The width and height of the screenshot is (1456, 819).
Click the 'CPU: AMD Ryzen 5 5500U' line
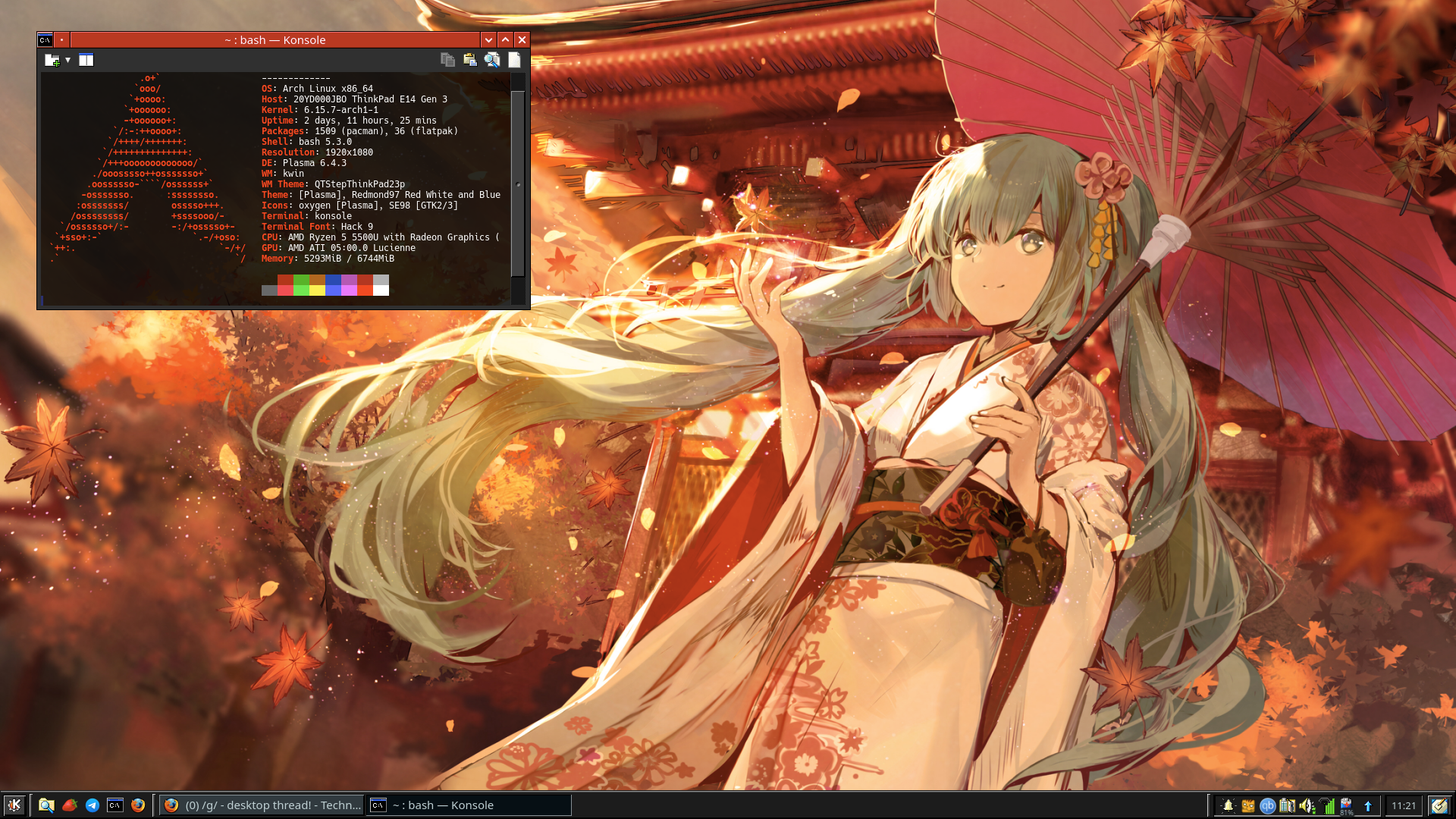(381, 237)
